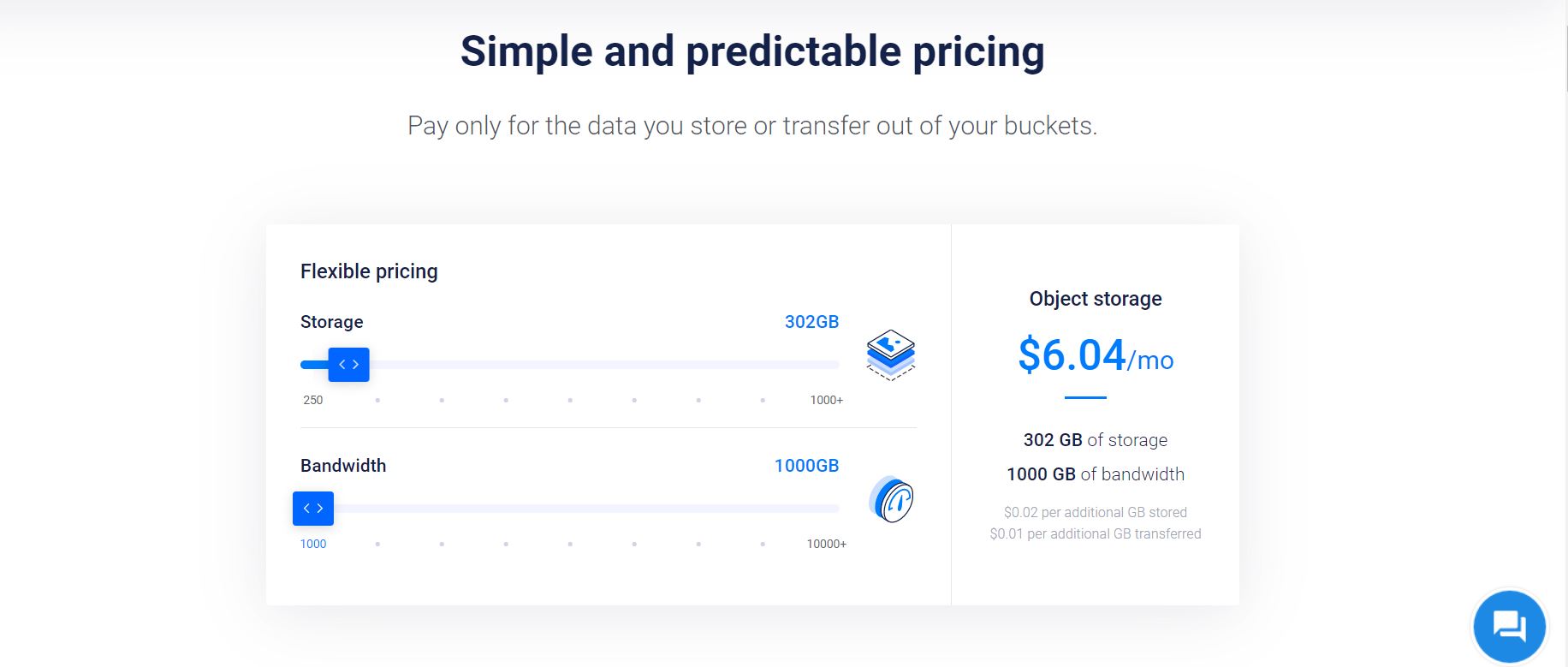The height and width of the screenshot is (667, 1568).
Task: Click the 302GB Storage value readout
Action: 811,322
